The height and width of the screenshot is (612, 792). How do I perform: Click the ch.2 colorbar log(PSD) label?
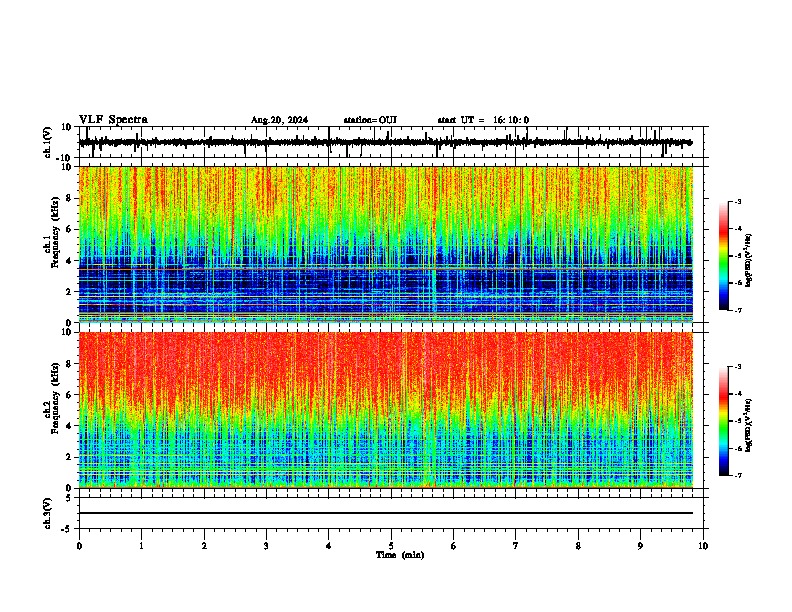tap(749, 425)
